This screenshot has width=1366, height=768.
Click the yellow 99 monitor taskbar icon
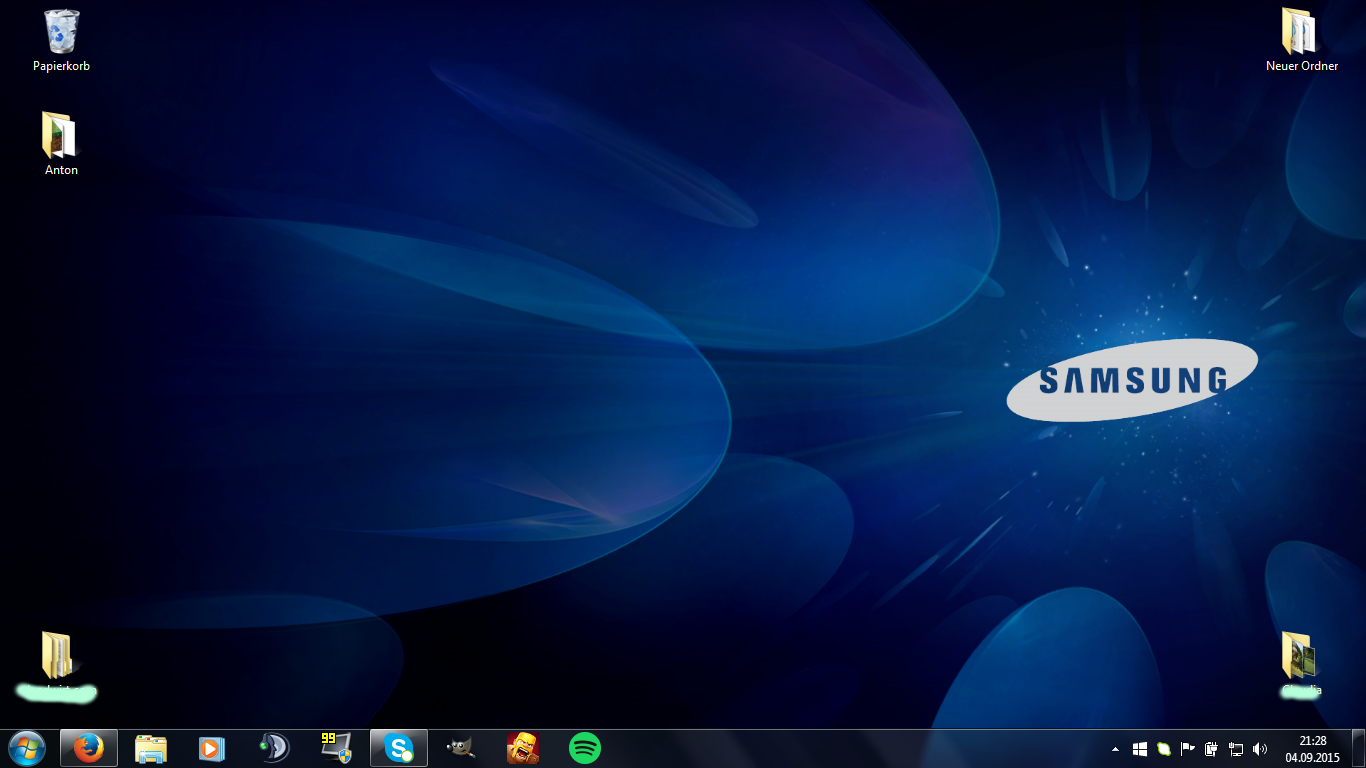tap(336, 748)
